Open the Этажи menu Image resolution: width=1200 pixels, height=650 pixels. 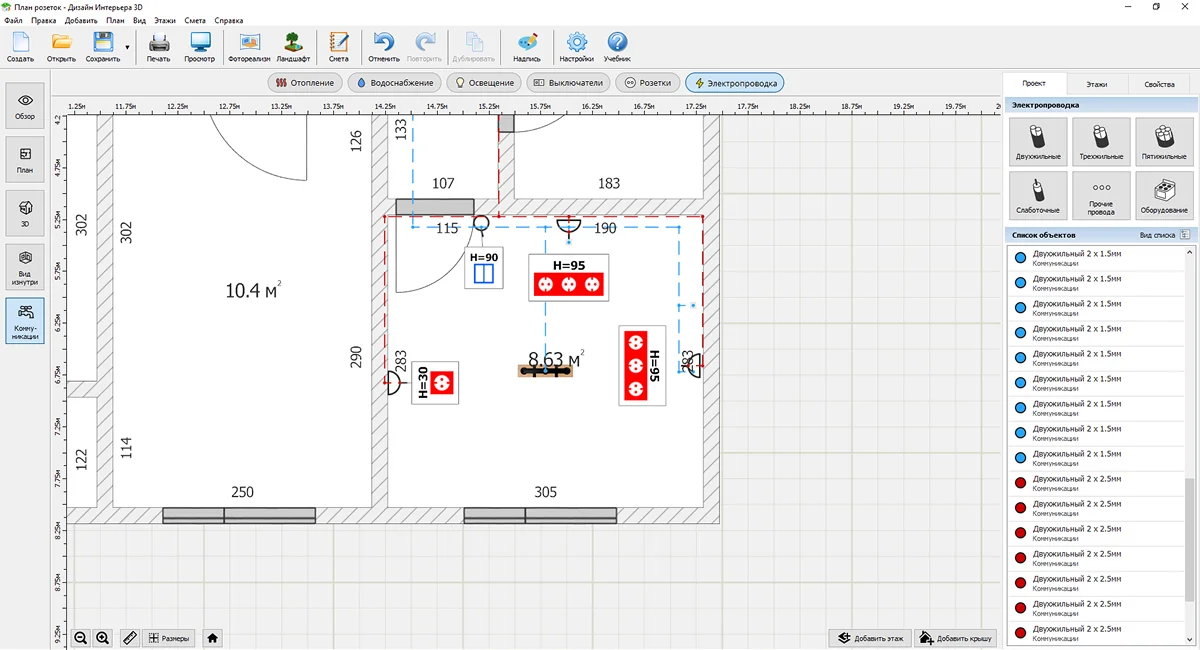pyautogui.click(x=165, y=20)
